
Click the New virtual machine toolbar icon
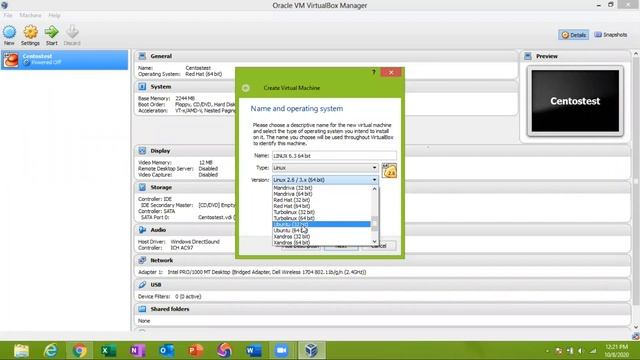[9, 32]
